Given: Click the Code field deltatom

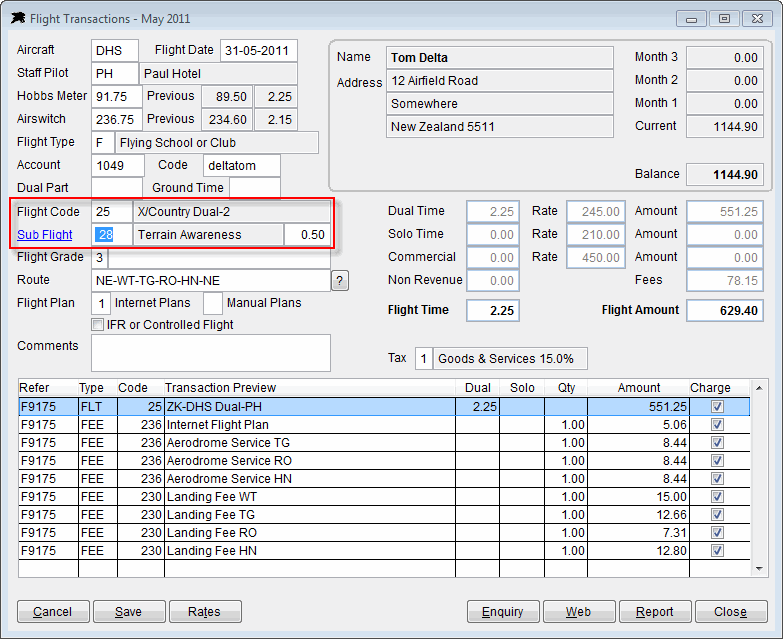Looking at the screenshot, I should 242,165.
